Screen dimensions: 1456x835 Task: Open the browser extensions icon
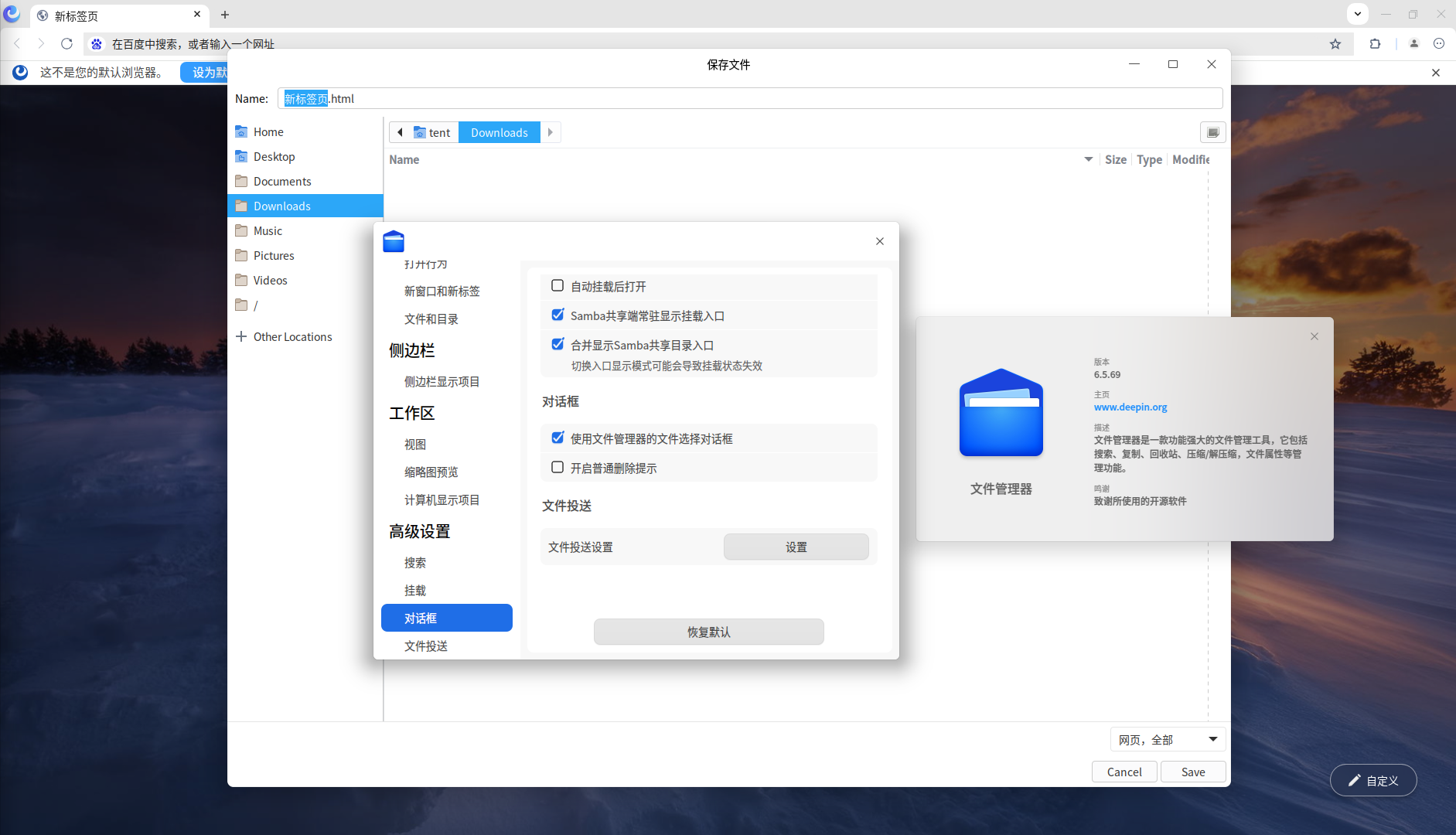1375,44
